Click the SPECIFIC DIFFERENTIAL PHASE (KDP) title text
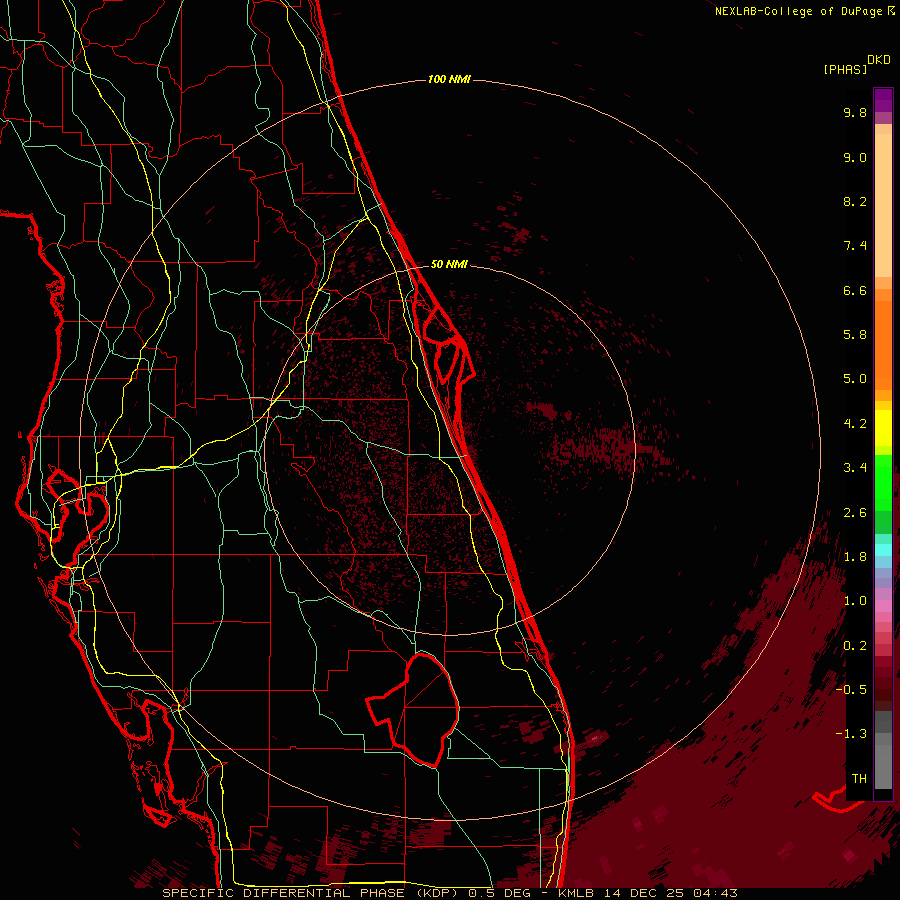This screenshot has width=900, height=900. point(312,893)
